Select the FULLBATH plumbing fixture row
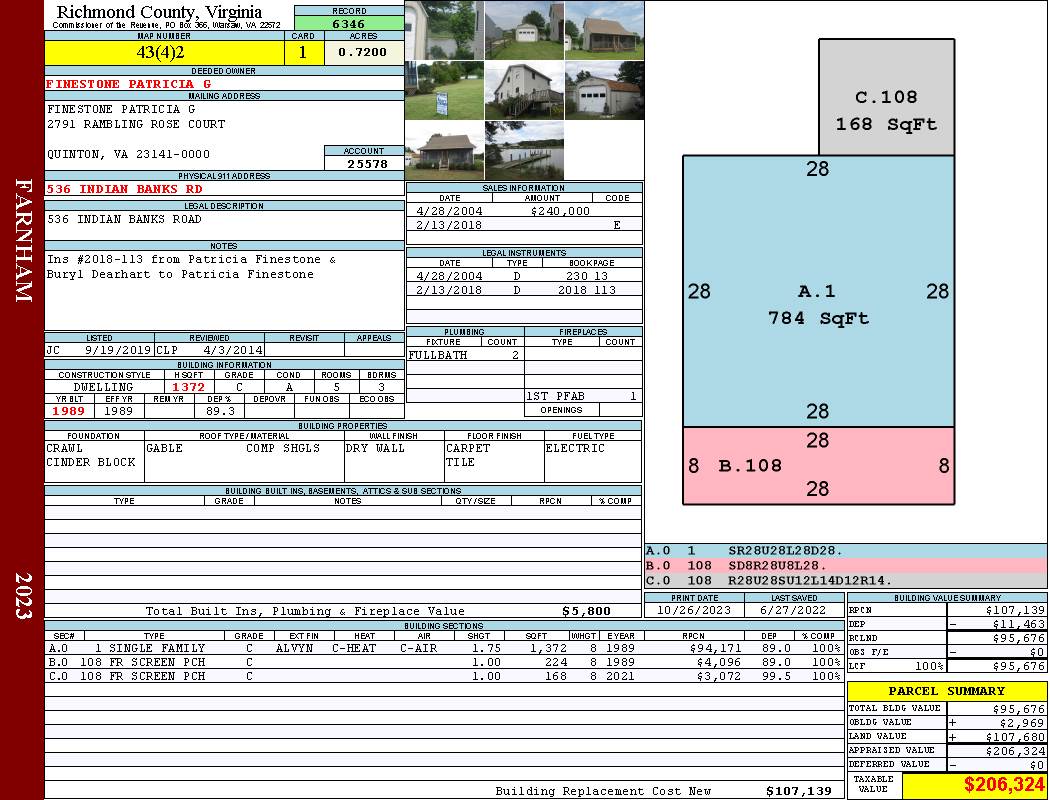The height and width of the screenshot is (800, 1050). tap(465, 355)
